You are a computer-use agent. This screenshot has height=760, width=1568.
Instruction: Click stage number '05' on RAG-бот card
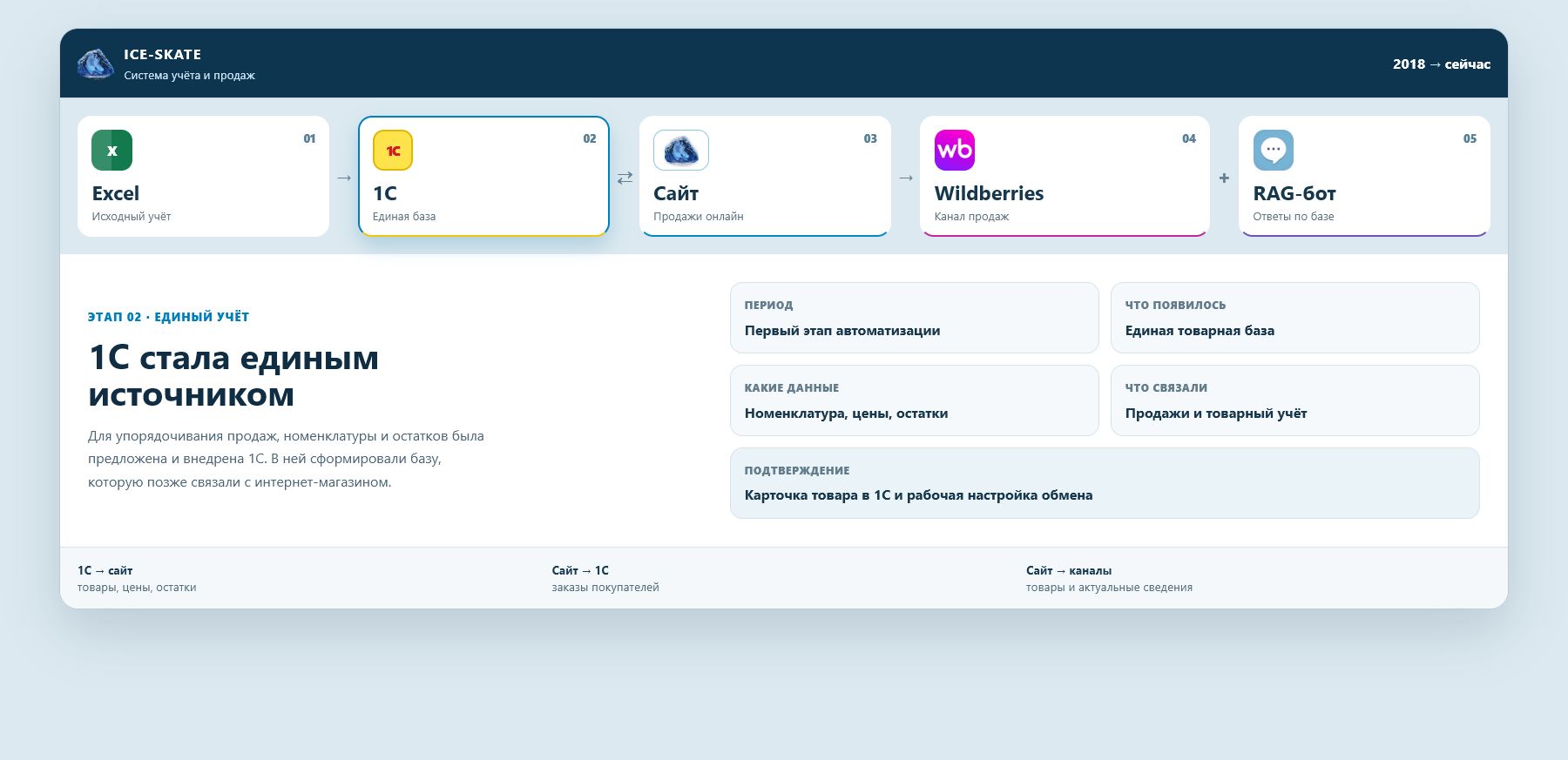pyautogui.click(x=1470, y=138)
